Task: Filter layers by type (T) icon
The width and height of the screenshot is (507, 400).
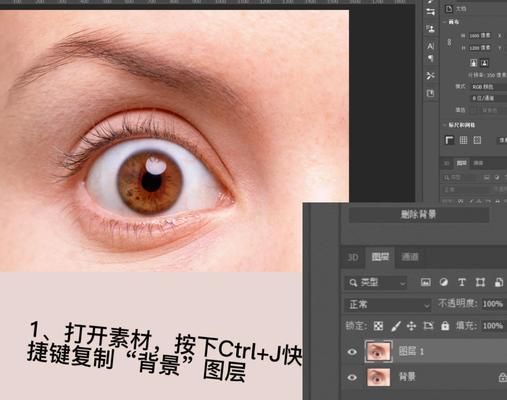Action: (x=462, y=283)
